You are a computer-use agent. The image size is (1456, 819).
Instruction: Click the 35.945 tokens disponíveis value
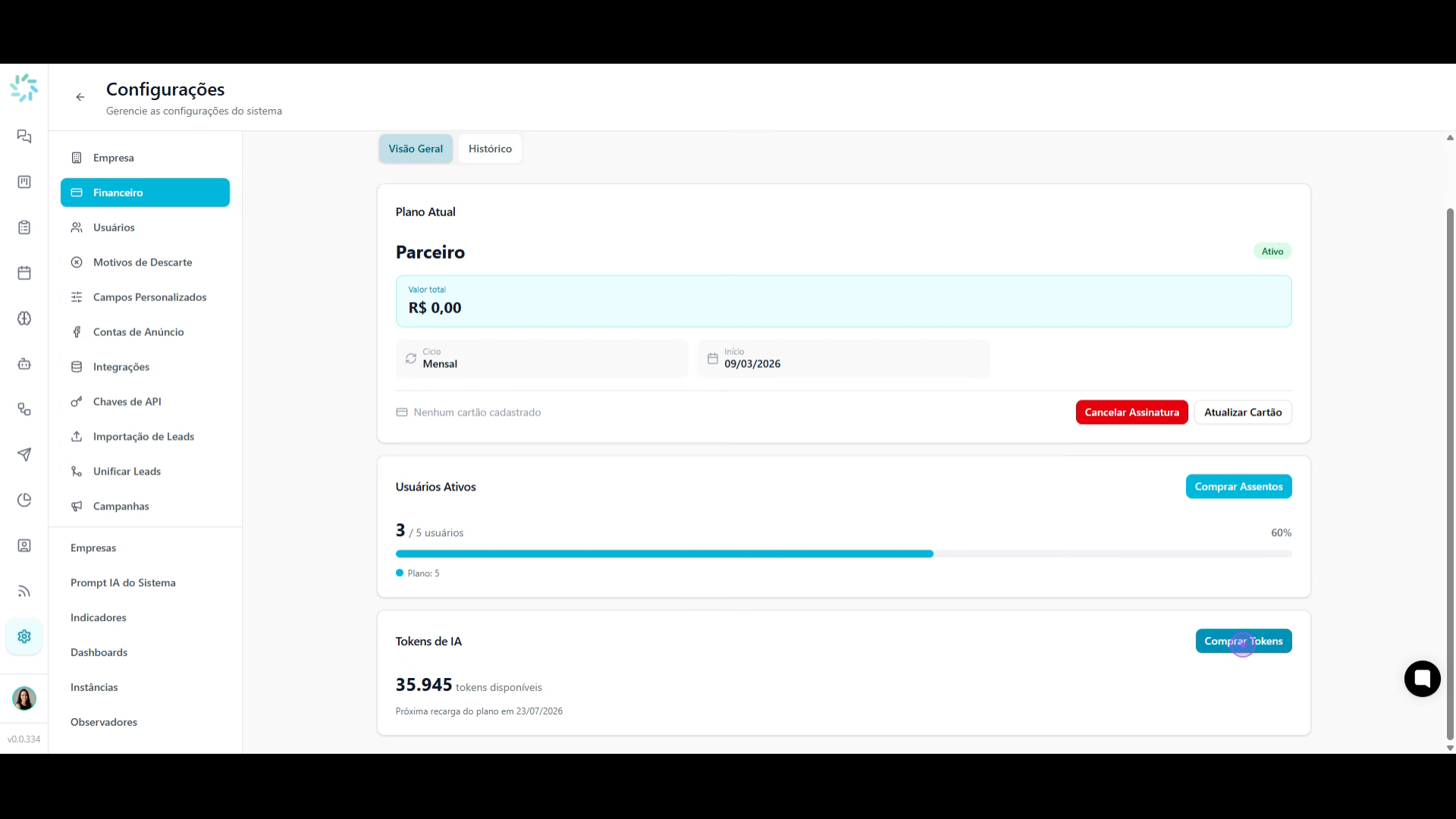(x=469, y=686)
